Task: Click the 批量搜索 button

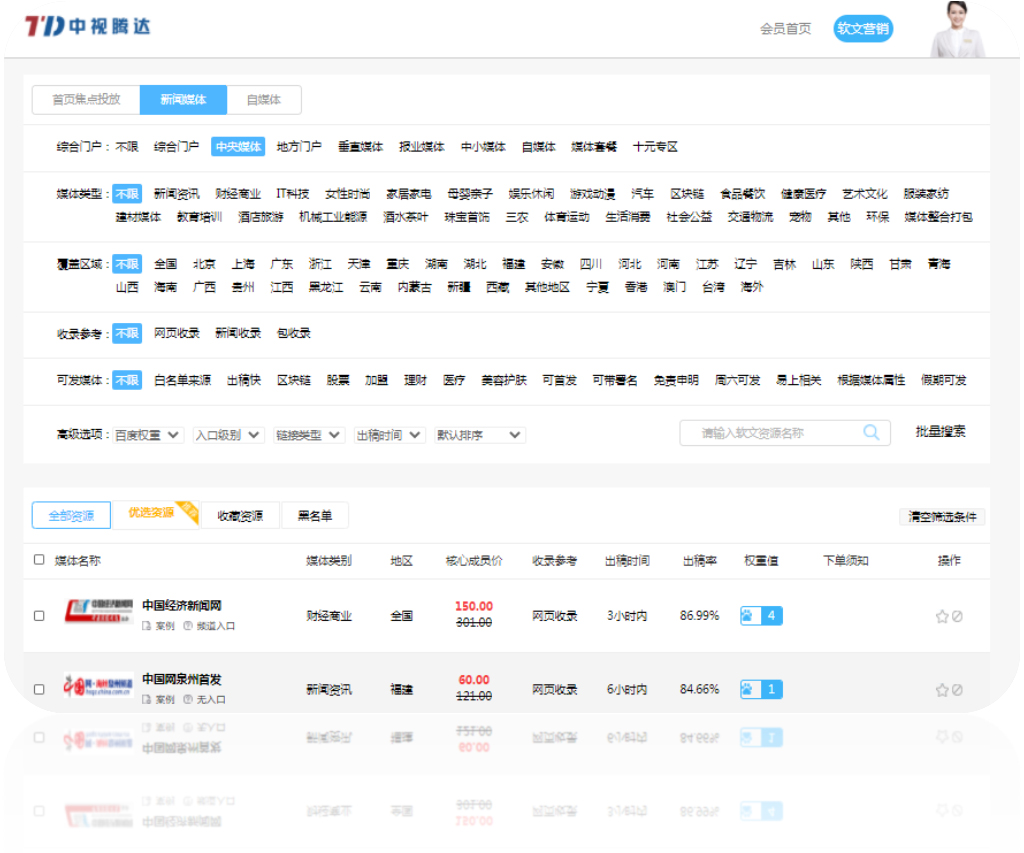Action: [x=940, y=431]
